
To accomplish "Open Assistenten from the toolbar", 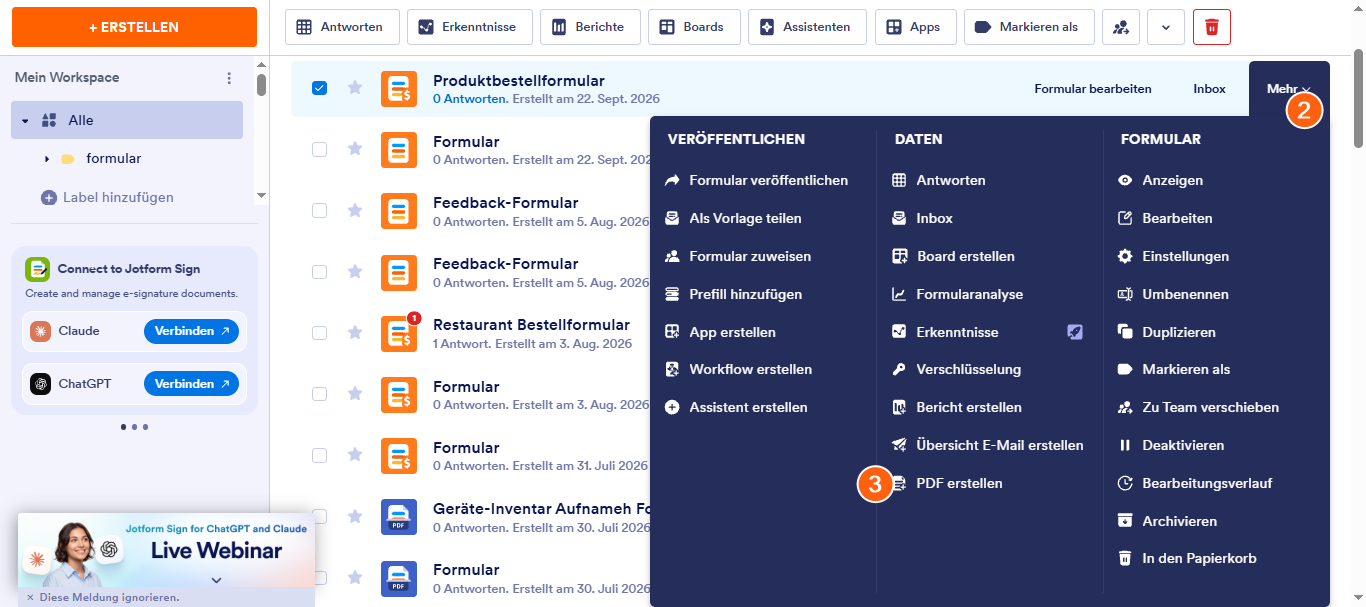I will pos(807,27).
